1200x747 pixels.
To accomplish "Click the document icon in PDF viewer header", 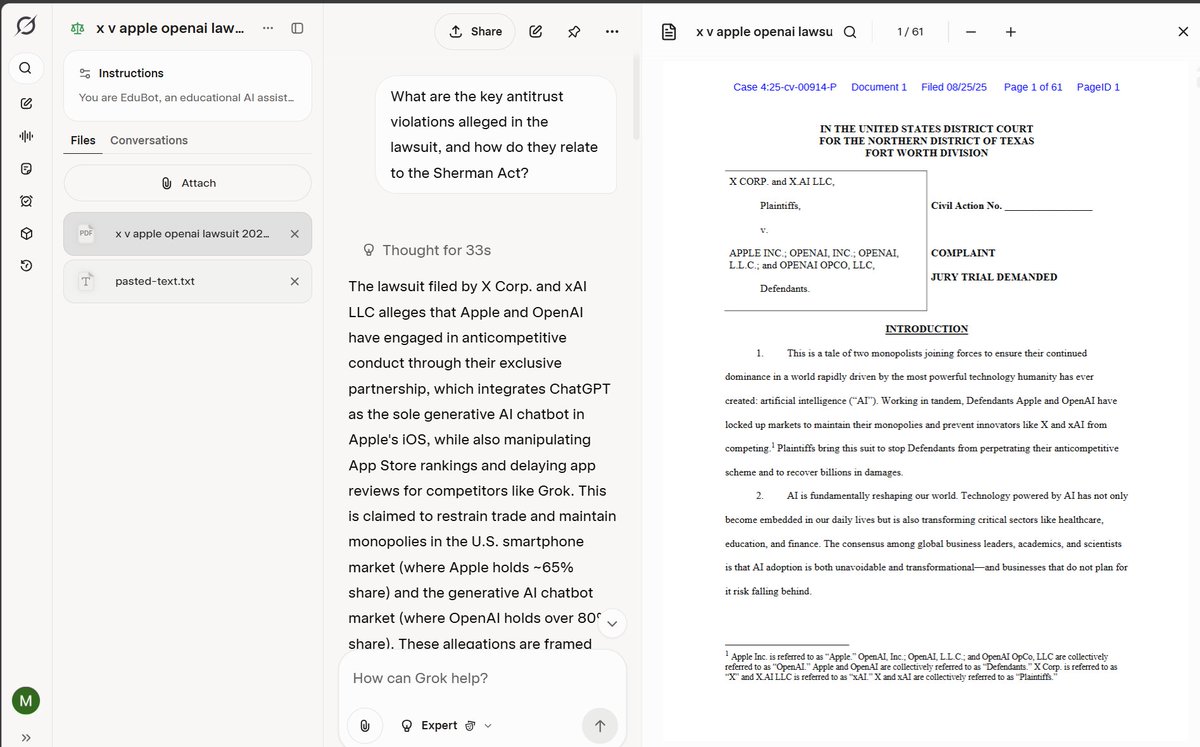I will point(669,32).
